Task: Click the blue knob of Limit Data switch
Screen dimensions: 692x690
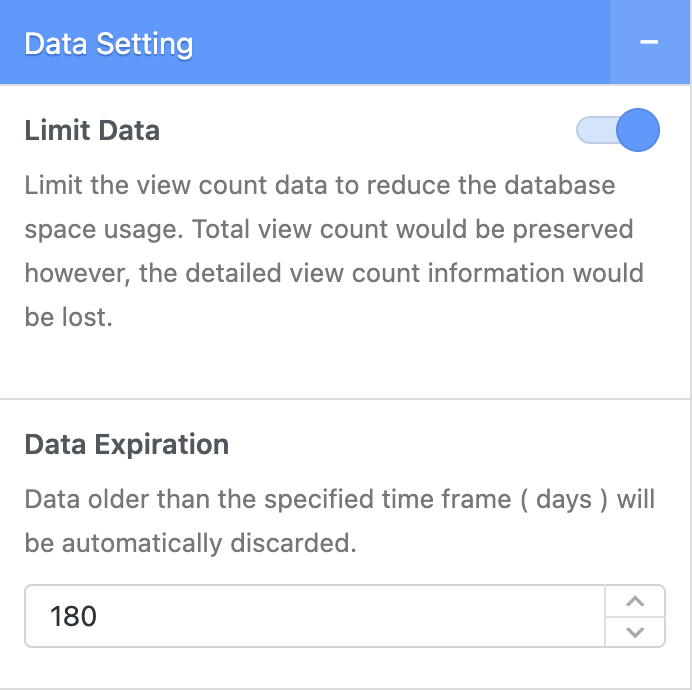Action: pos(638,130)
